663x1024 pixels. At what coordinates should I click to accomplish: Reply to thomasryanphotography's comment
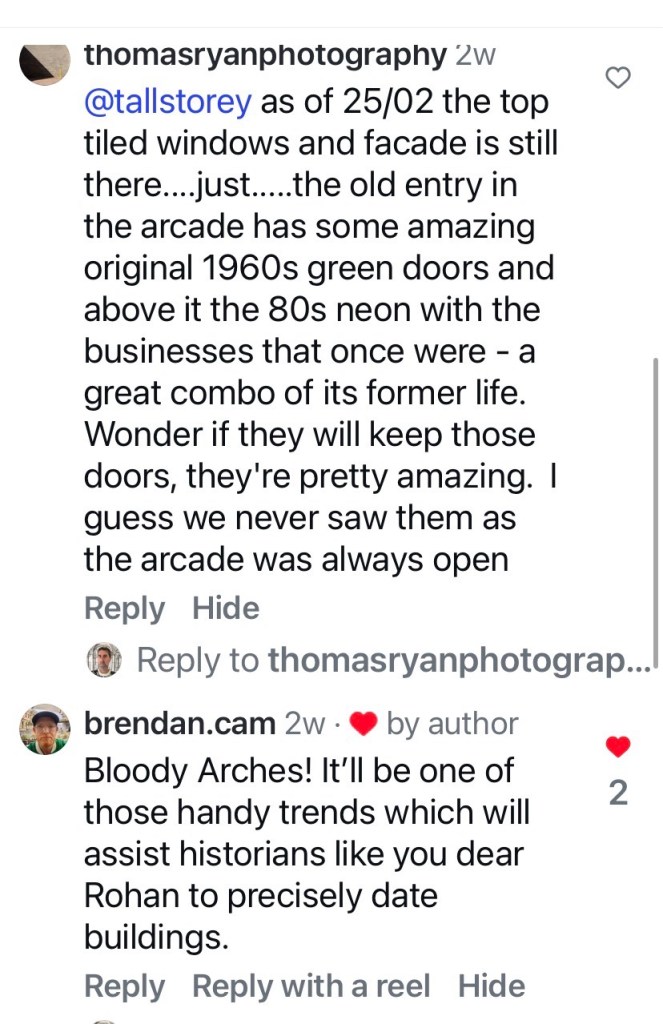pyautogui.click(x=123, y=608)
